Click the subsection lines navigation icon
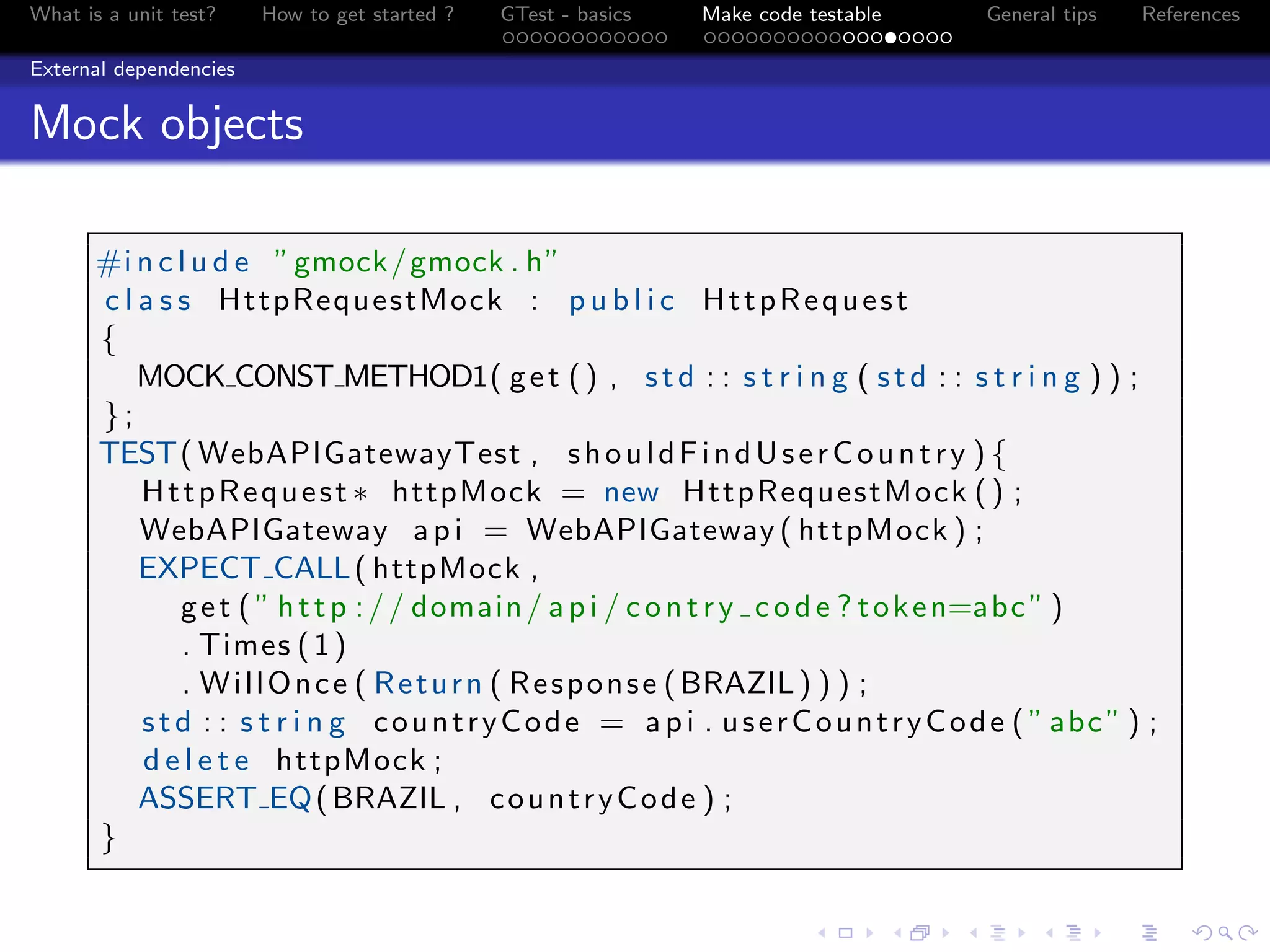This screenshot has height=952, width=1270. pyautogui.click(x=998, y=933)
